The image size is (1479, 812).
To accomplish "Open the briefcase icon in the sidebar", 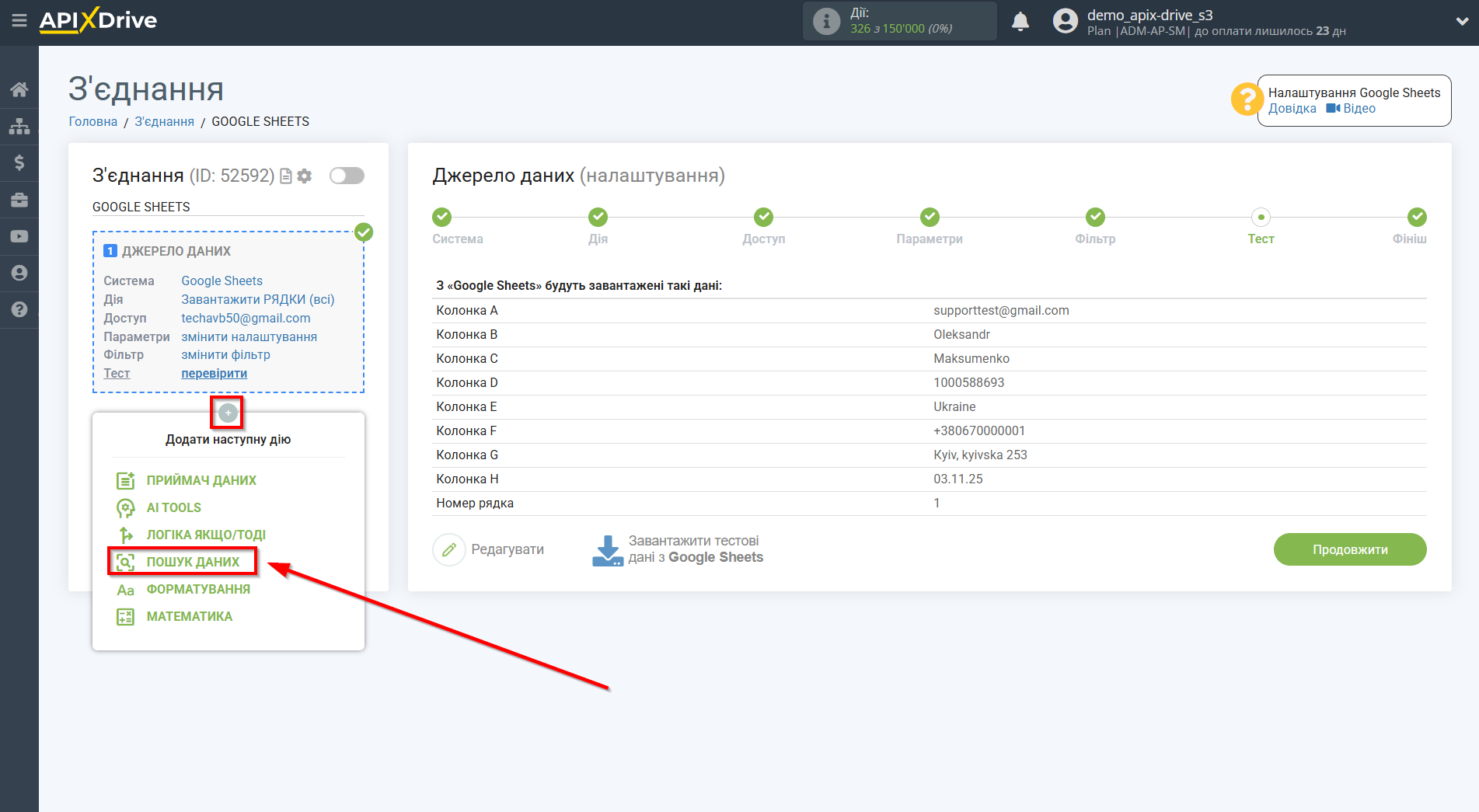I will pos(19,200).
